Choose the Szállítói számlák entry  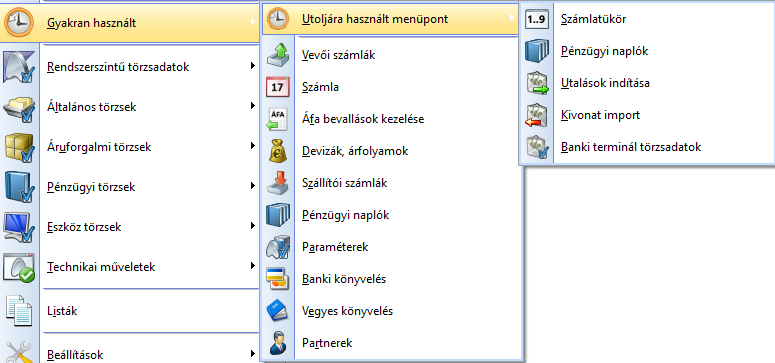coord(392,183)
